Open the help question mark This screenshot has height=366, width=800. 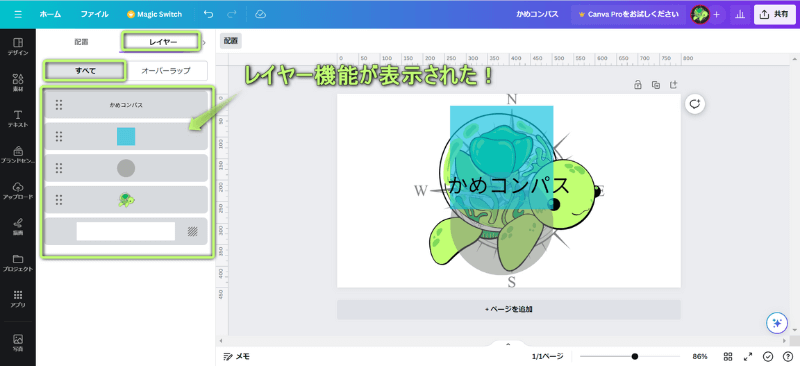[x=787, y=356]
